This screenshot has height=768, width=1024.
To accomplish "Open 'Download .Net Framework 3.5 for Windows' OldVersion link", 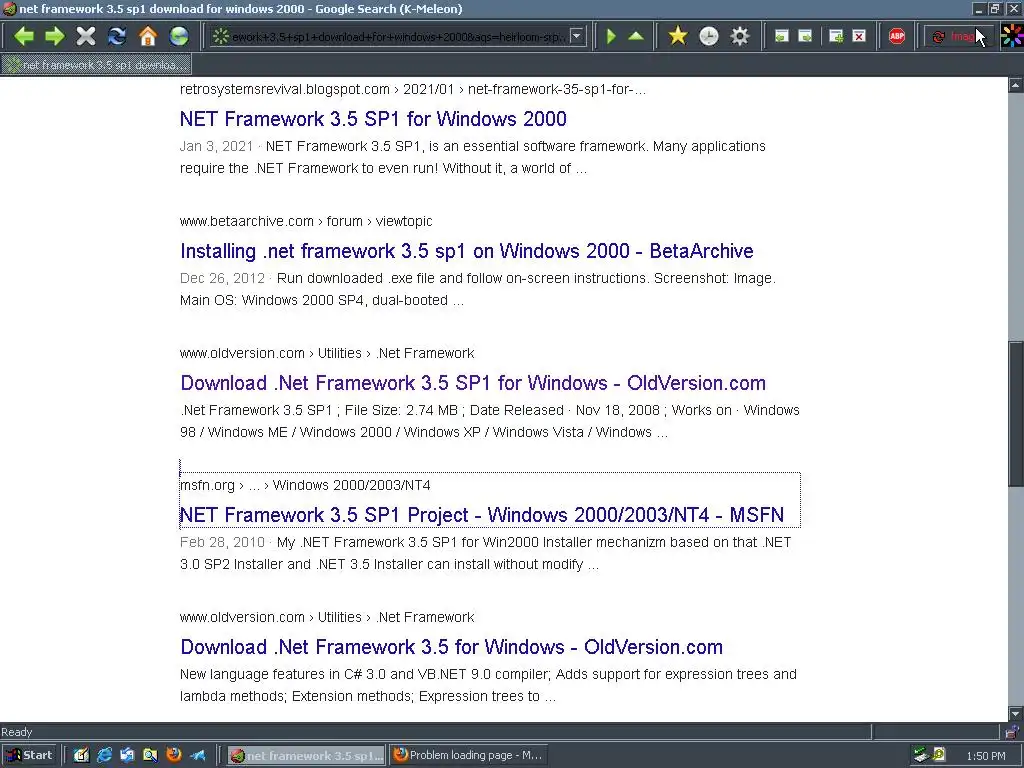I will click(x=451, y=647).
